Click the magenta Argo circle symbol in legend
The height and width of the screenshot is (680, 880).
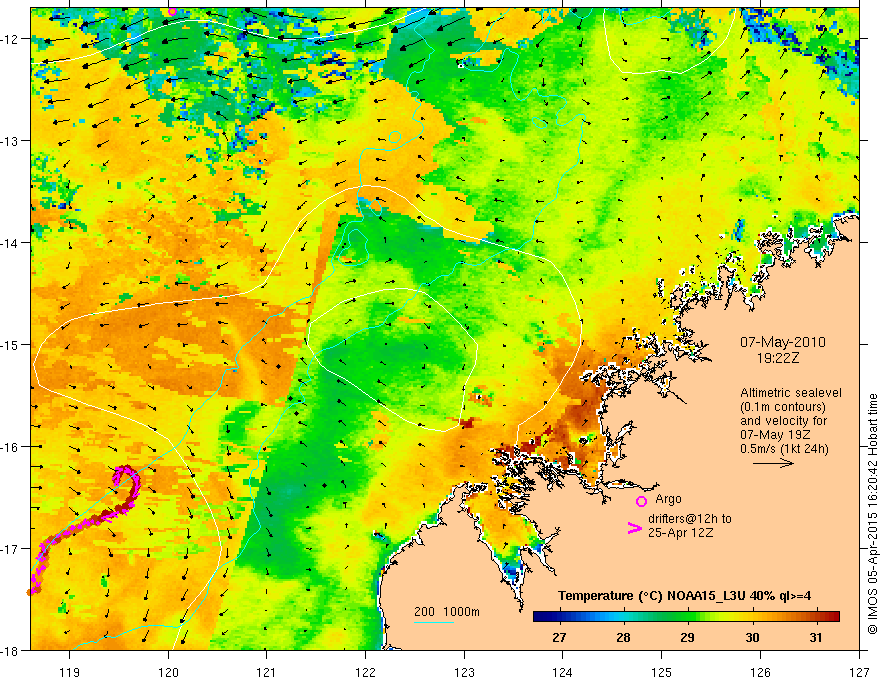coord(641,501)
